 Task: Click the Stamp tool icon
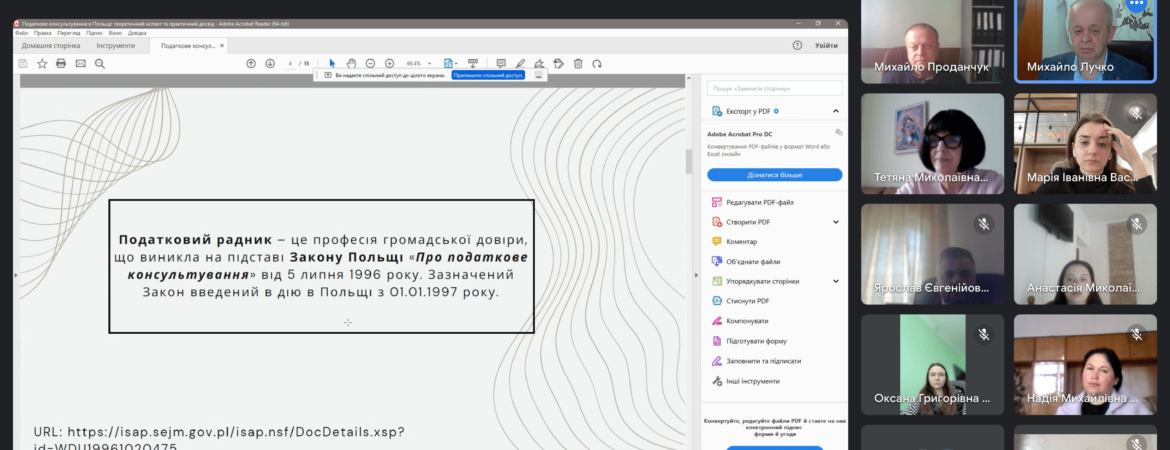[x=558, y=63]
